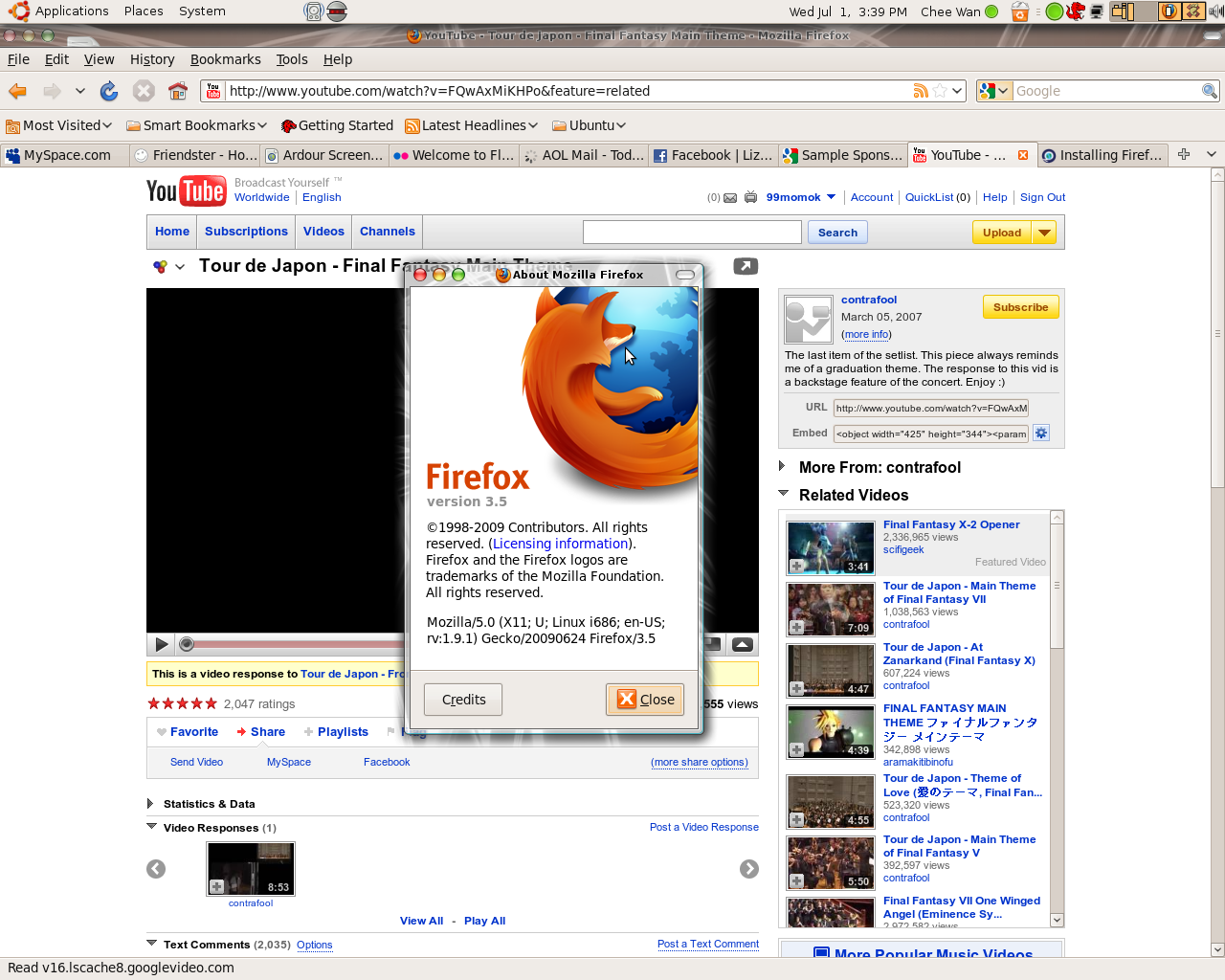Open Tour de Japon Final Fantasy VII thumbnail
Viewport: 1225px width, 980px height.
[831, 609]
